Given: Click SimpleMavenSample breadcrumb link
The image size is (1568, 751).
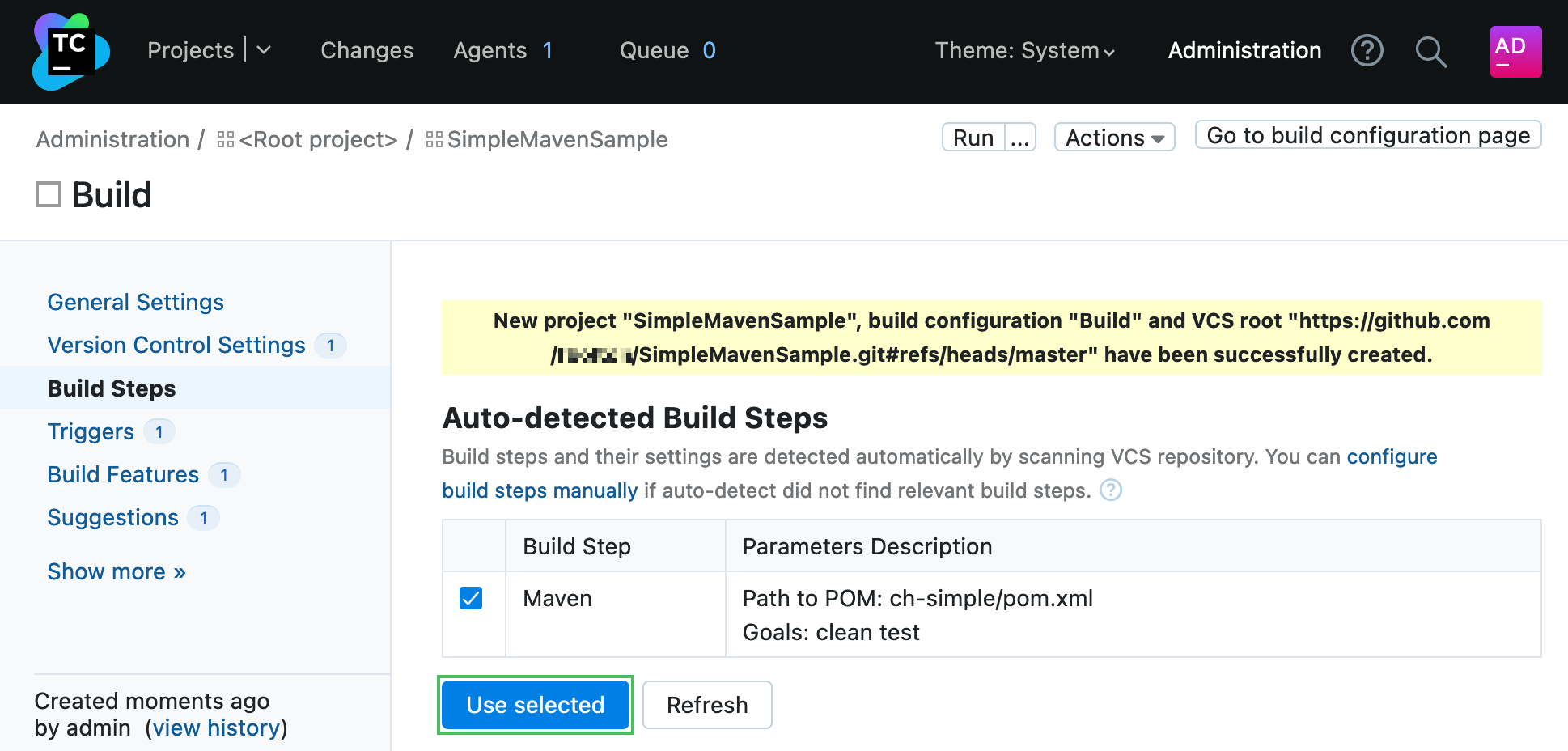Looking at the screenshot, I should (x=557, y=139).
